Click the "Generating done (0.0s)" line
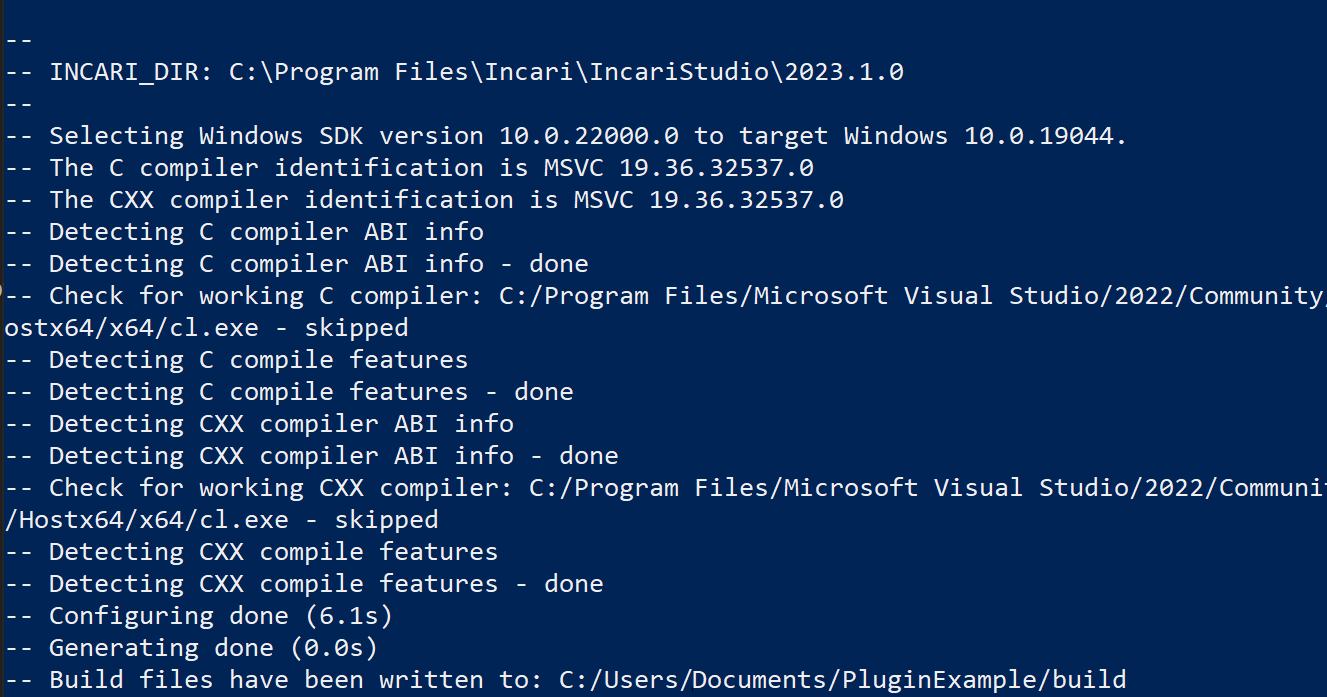Screen dimensions: 1327x697 click(192, 648)
